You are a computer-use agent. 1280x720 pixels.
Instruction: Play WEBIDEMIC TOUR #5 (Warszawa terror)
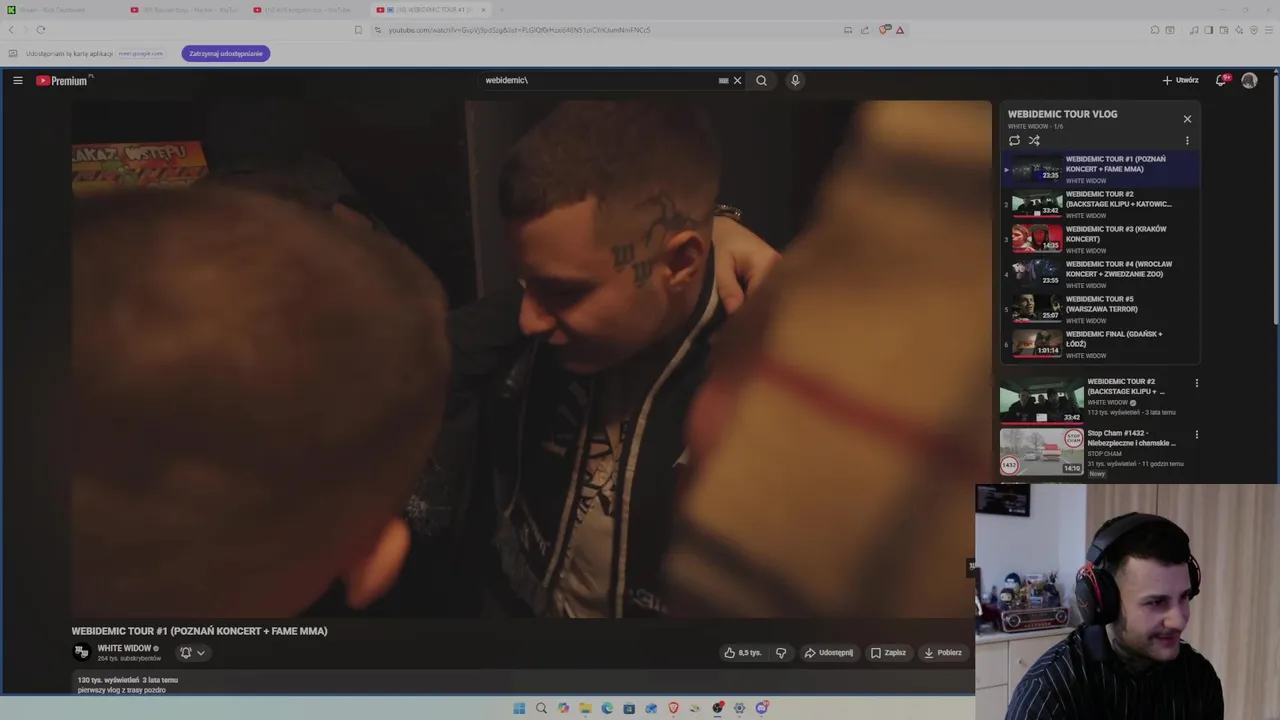pyautogui.click(x=1100, y=309)
